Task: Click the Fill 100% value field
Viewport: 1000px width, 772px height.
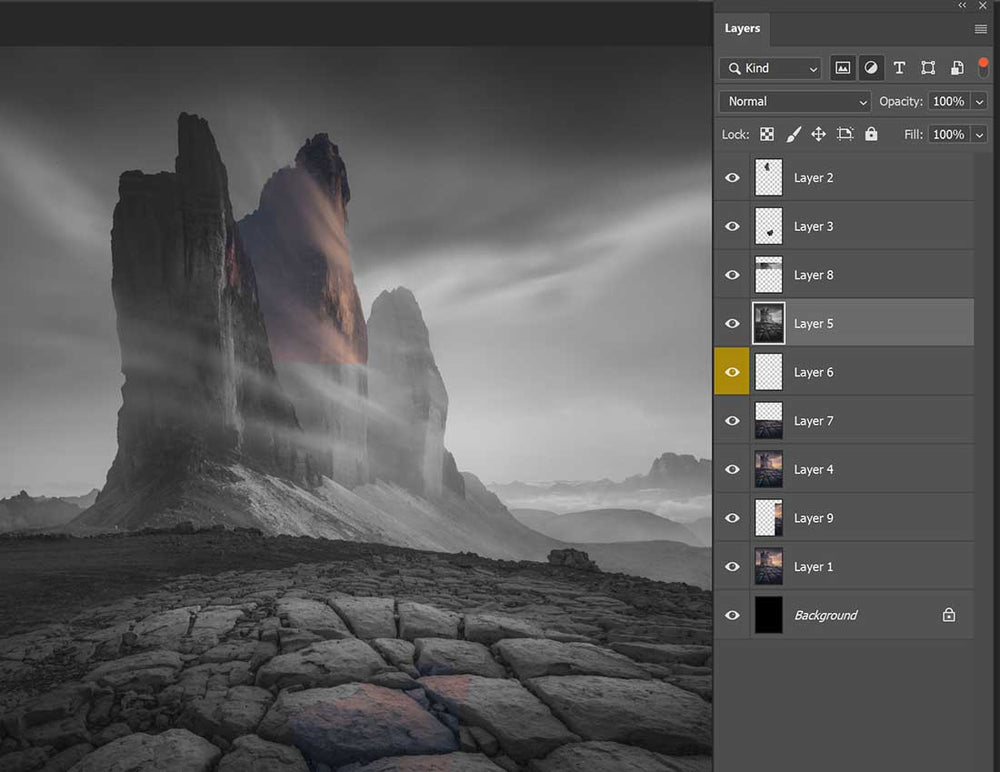Action: [x=949, y=135]
